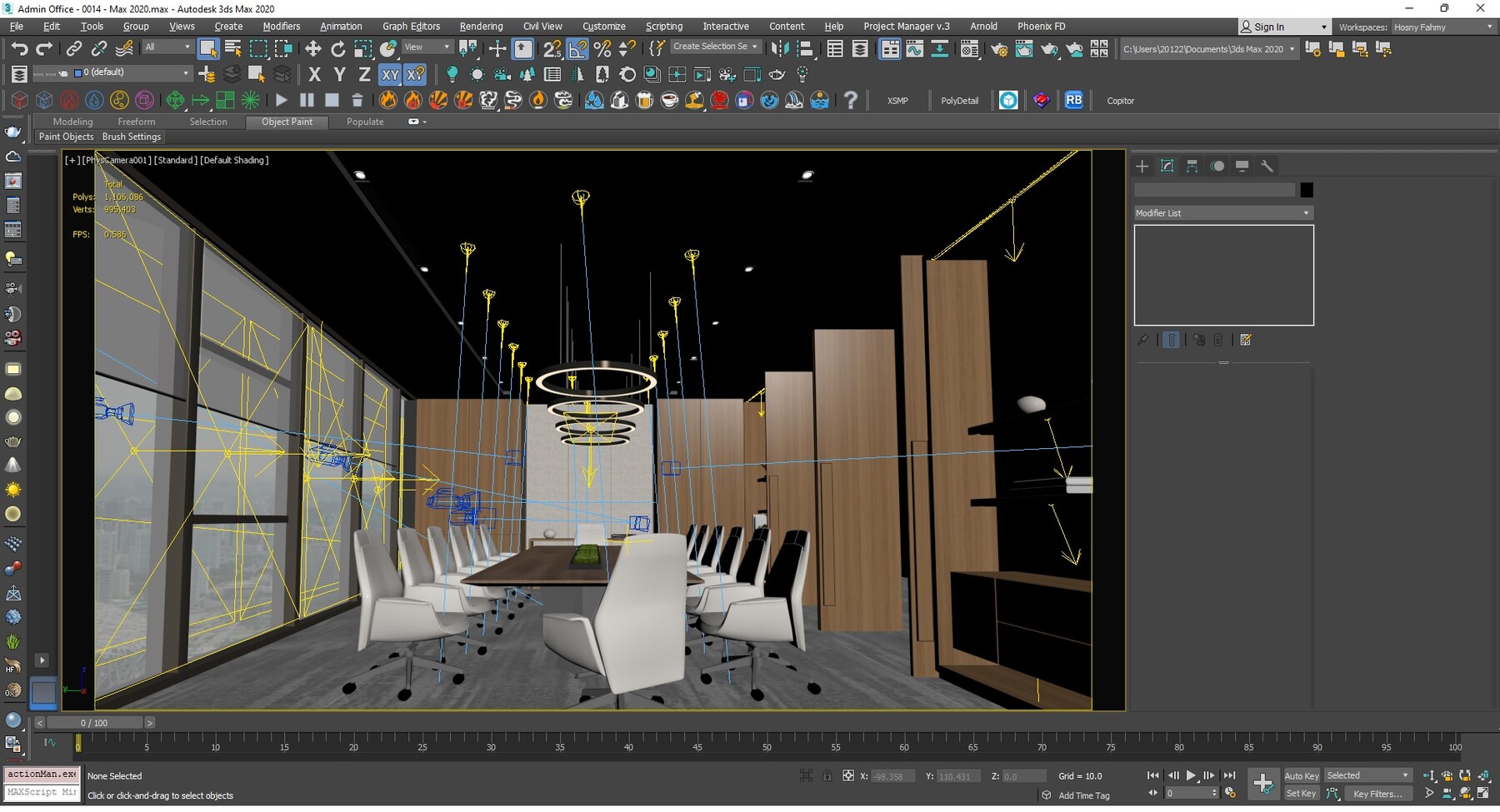Select the Select and Move tool

313,48
